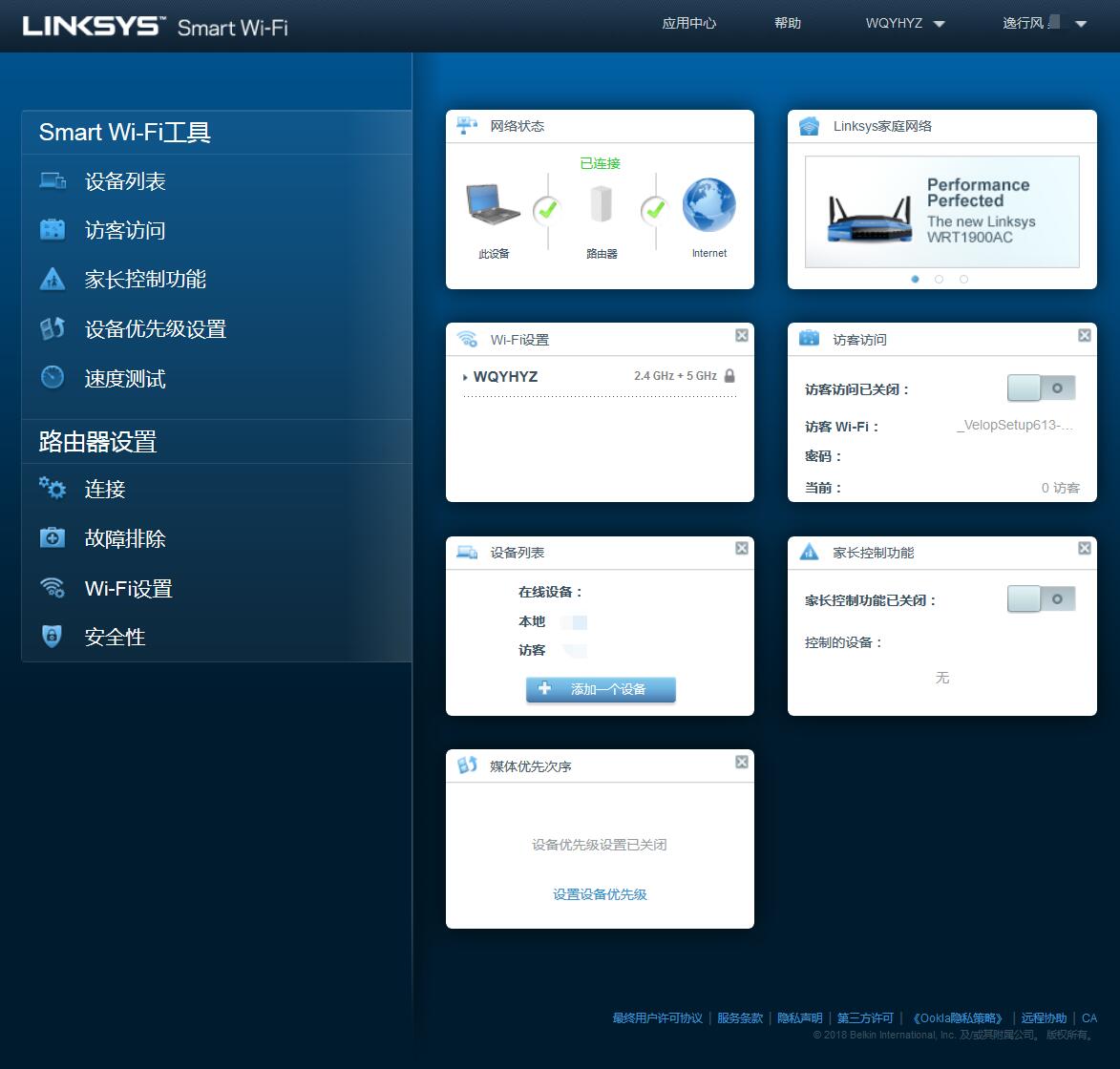This screenshot has width=1120, height=1069.
Task: Close the 媒体优先次序 widget
Action: 741,762
